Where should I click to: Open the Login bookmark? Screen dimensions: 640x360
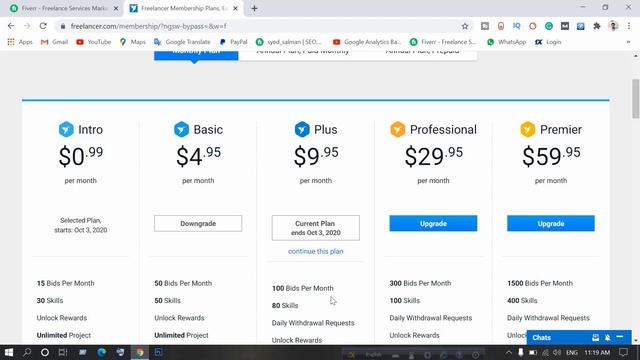coord(548,42)
